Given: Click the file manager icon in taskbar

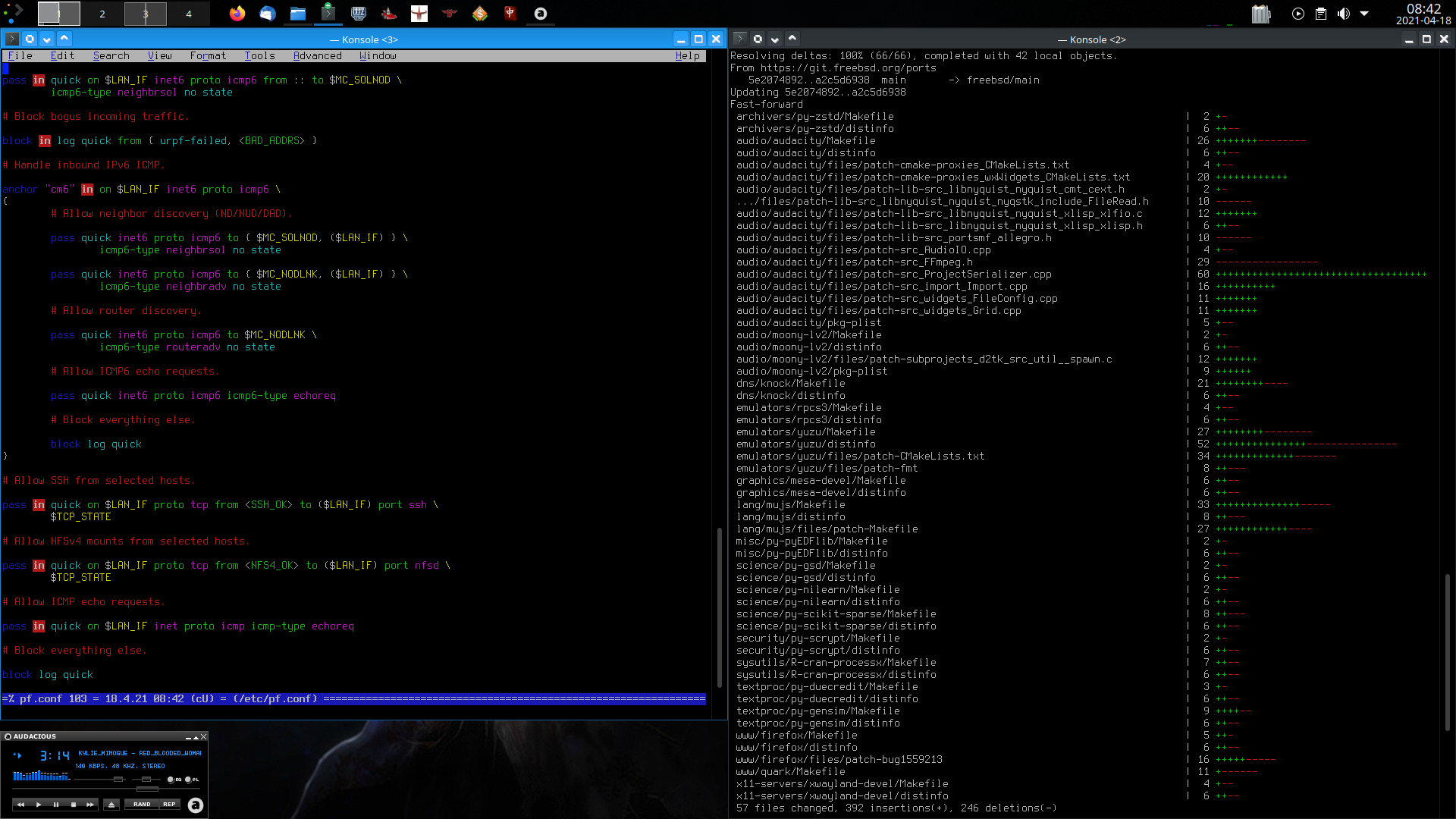Looking at the screenshot, I should [298, 13].
